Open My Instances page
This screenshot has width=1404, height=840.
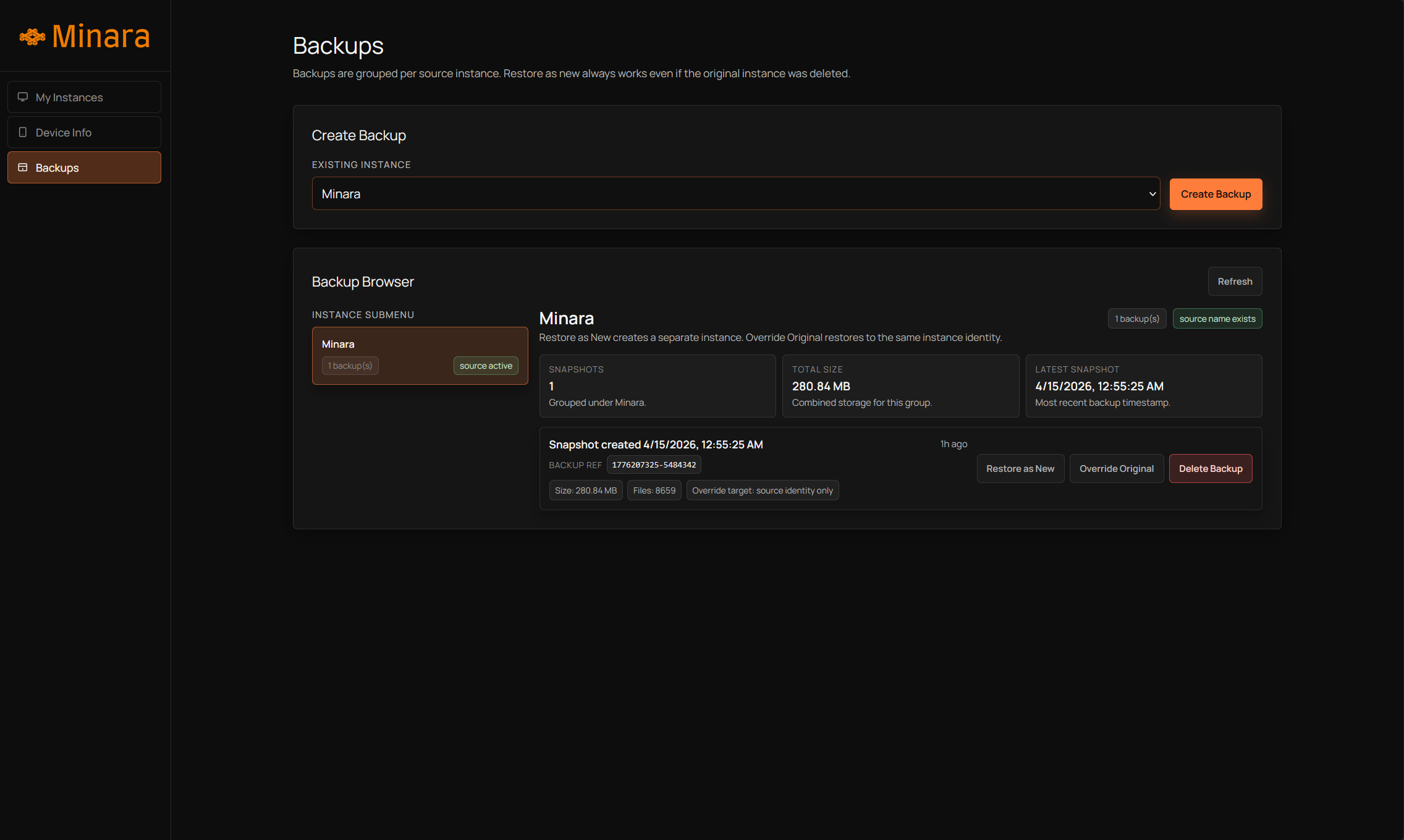pos(84,97)
